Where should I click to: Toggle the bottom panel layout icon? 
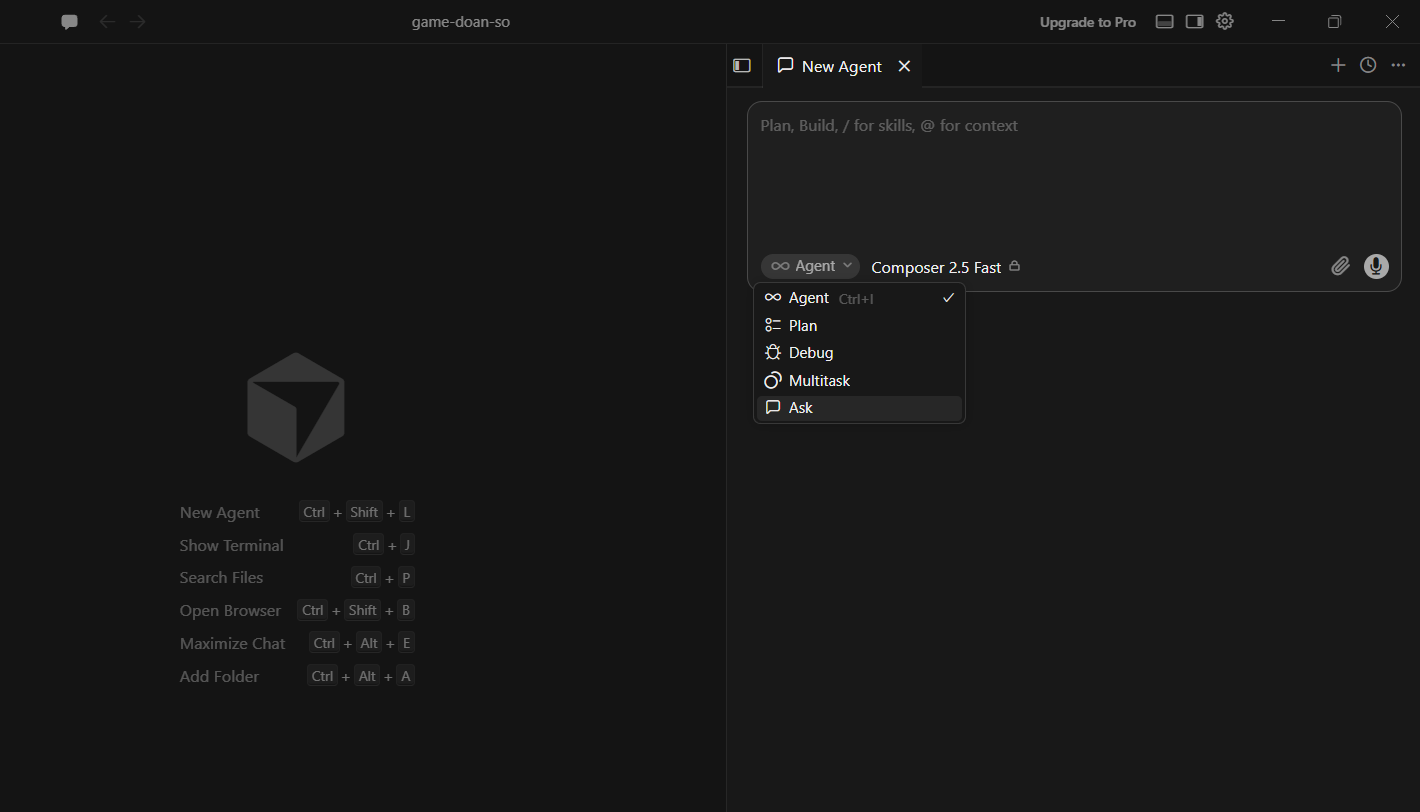coord(1164,21)
